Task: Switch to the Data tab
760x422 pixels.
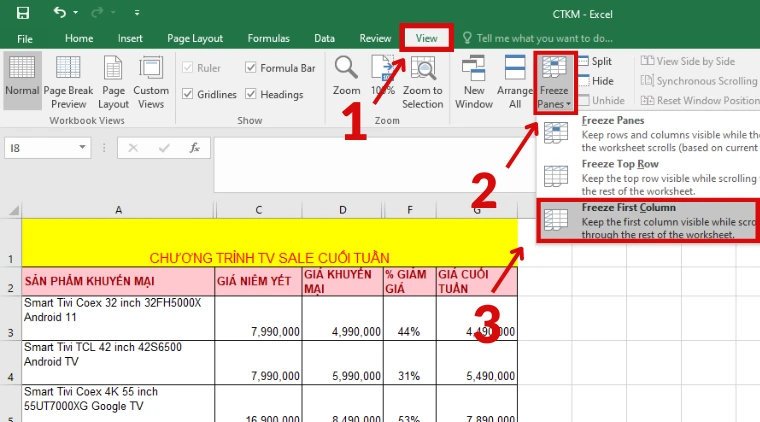Action: point(324,38)
